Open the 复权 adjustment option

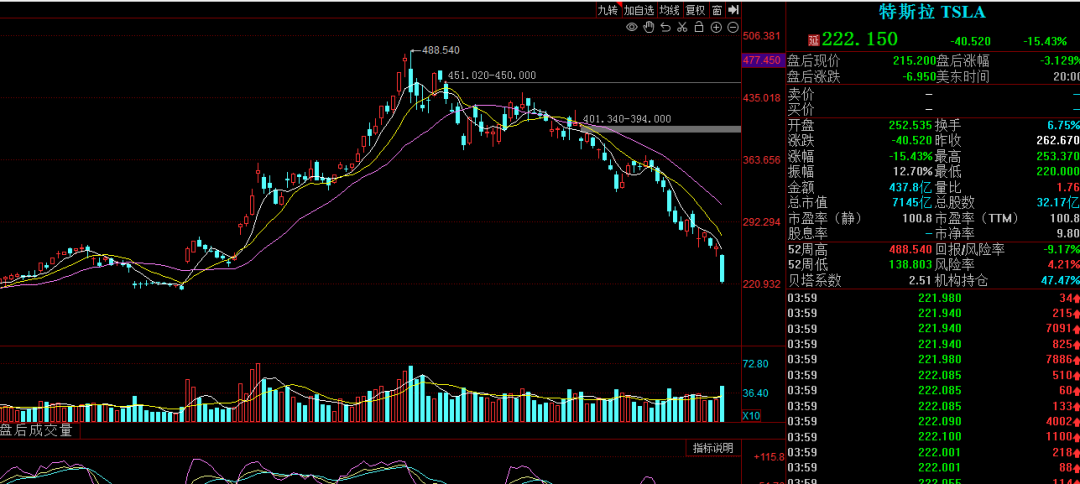695,10
